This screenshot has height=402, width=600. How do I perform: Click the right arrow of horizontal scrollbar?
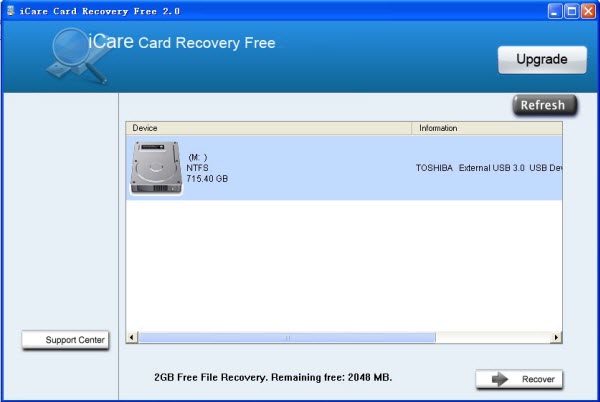point(556,337)
